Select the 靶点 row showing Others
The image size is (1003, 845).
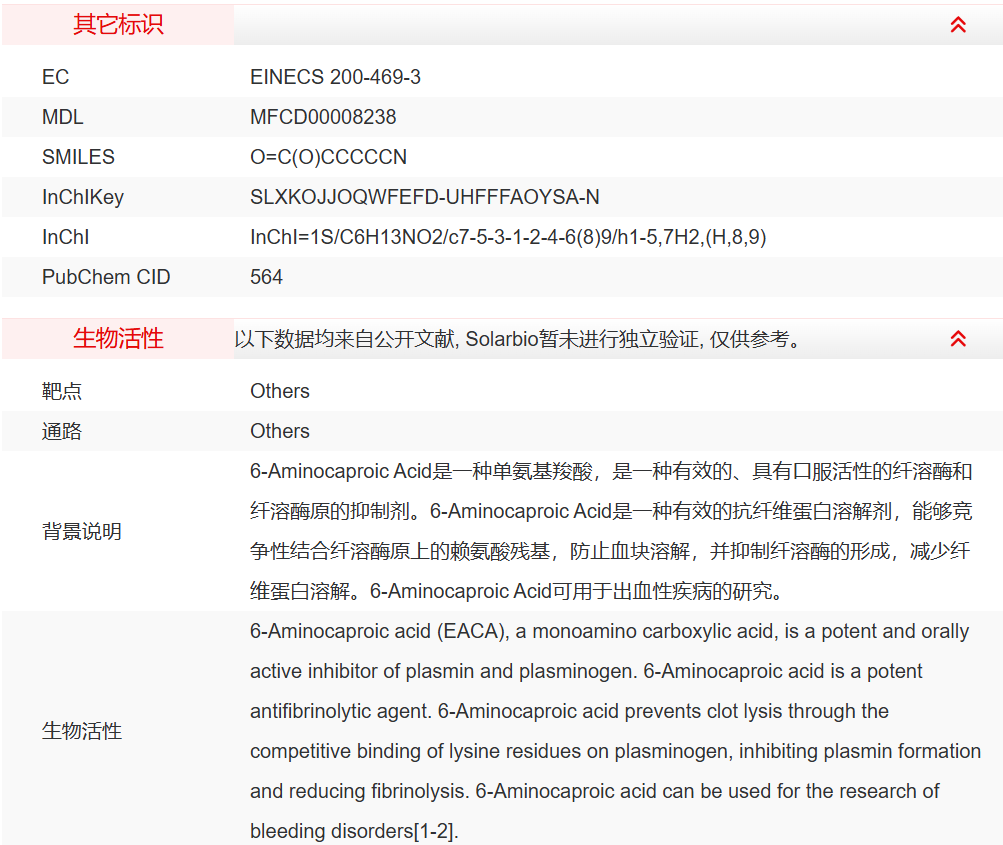click(x=279, y=390)
